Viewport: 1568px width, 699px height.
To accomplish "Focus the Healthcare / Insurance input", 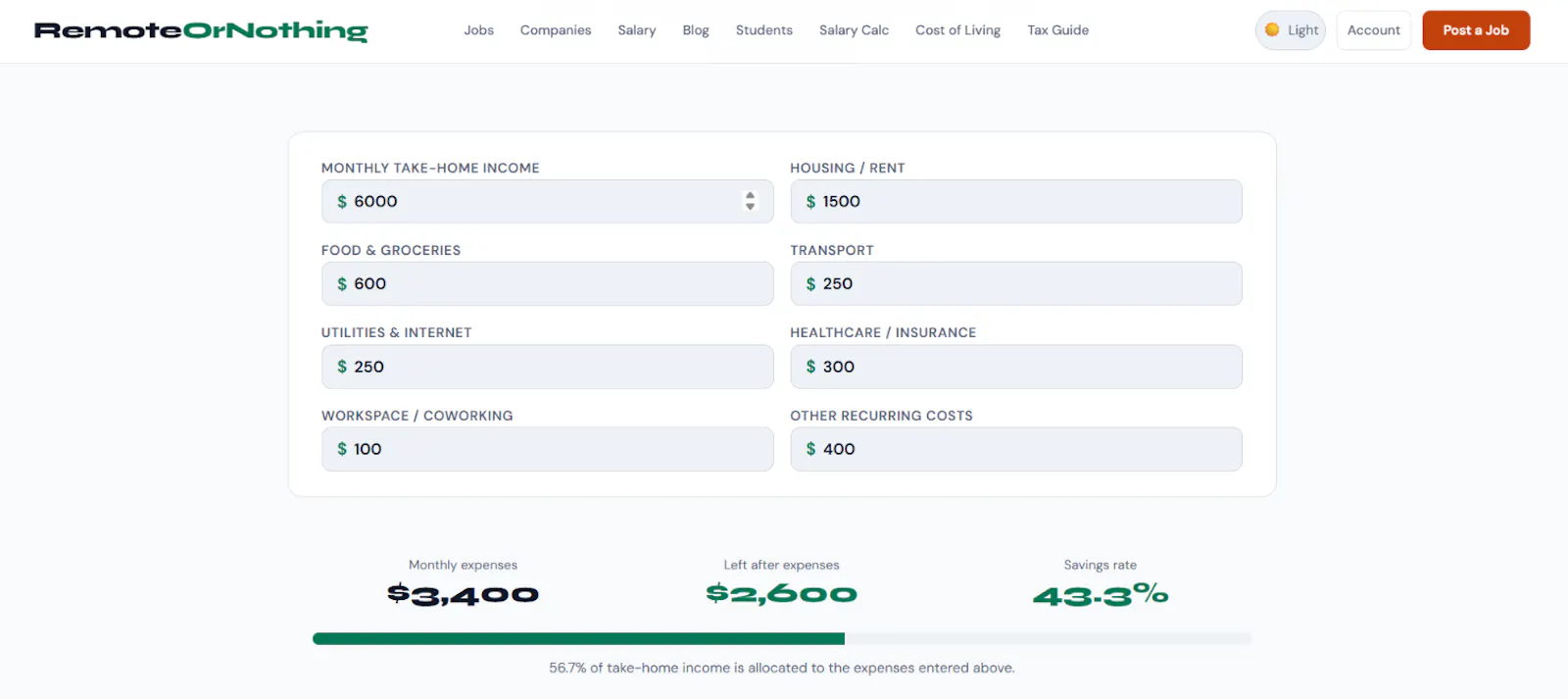I will point(1016,367).
